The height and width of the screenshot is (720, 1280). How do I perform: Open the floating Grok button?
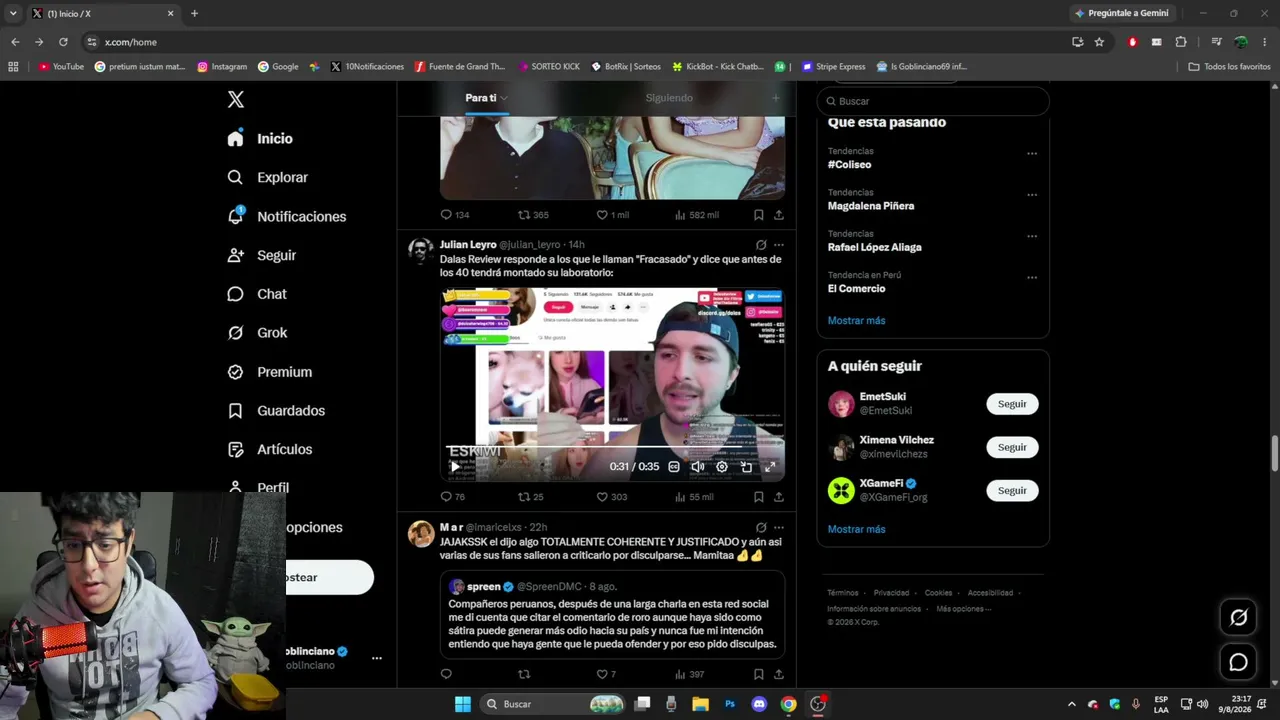click(x=1238, y=618)
